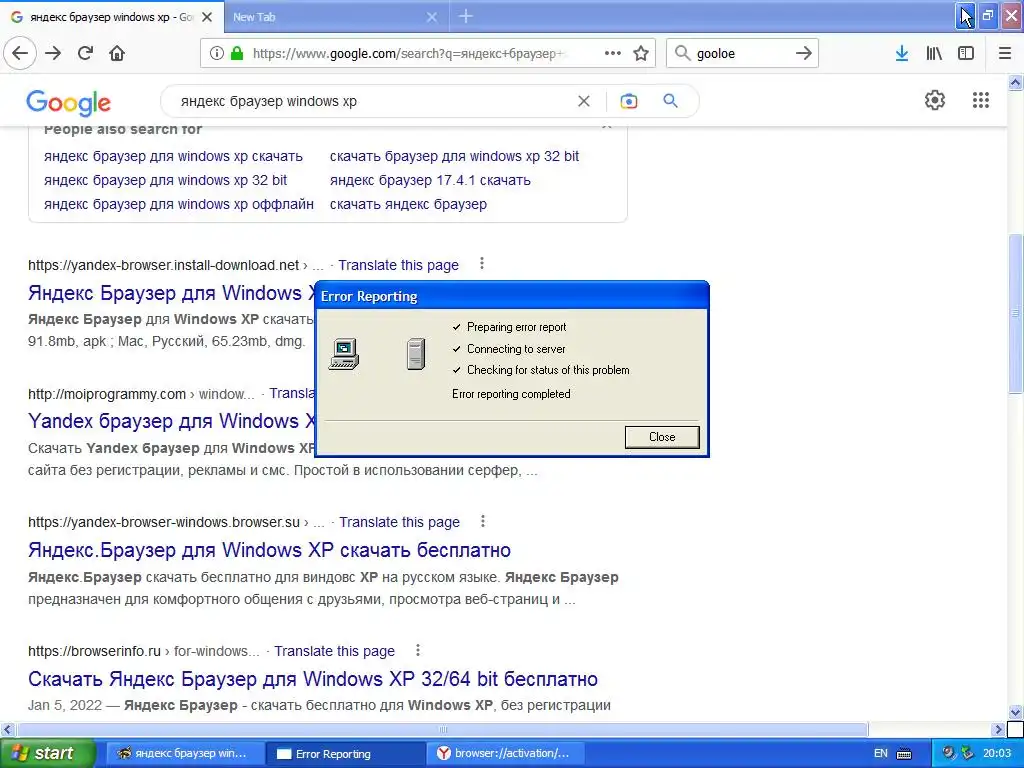The width and height of the screenshot is (1024, 768).
Task: Translate the browserinfo.ru page
Action: tap(334, 651)
